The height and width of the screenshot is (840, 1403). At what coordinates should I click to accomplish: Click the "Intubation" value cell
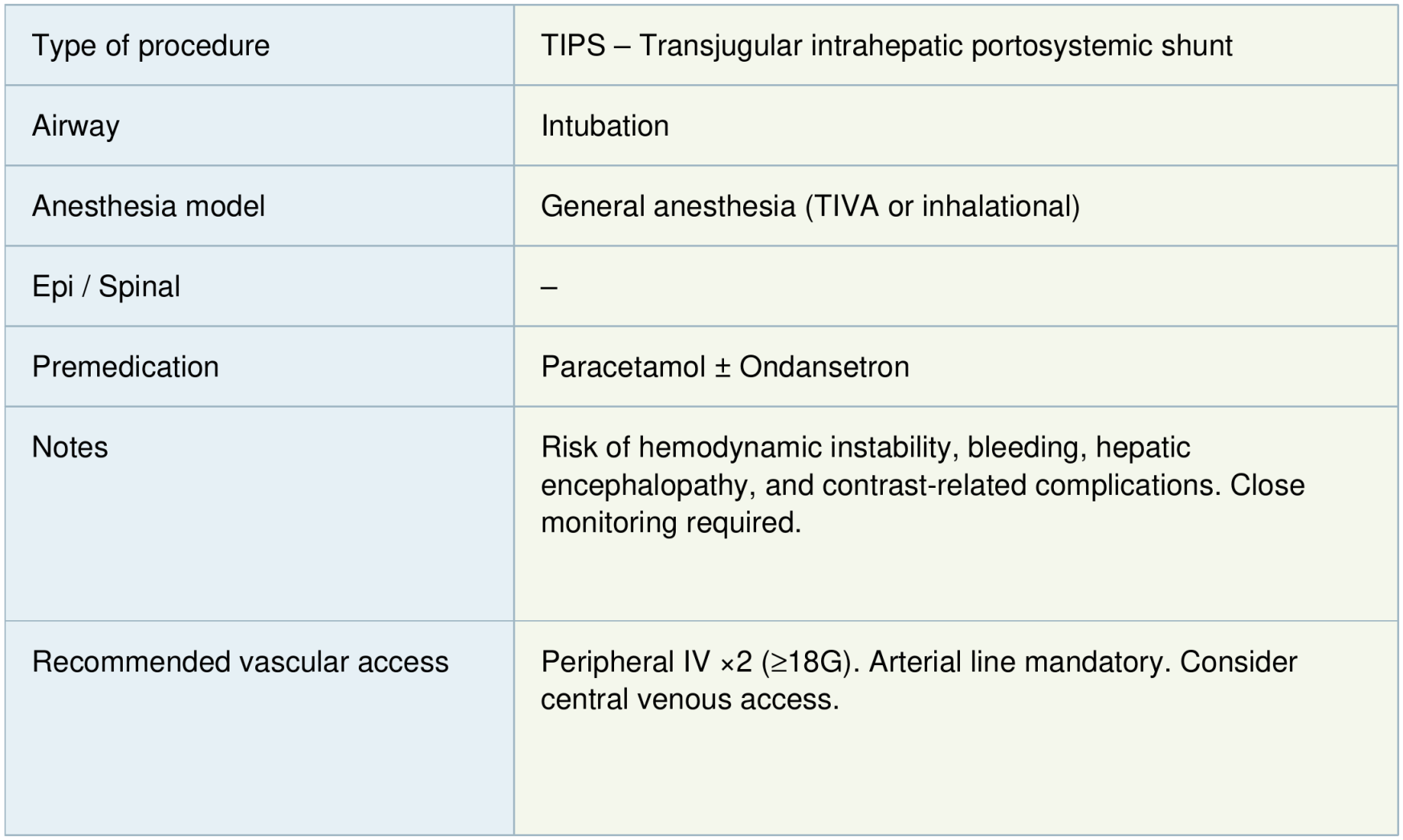[x=604, y=126]
